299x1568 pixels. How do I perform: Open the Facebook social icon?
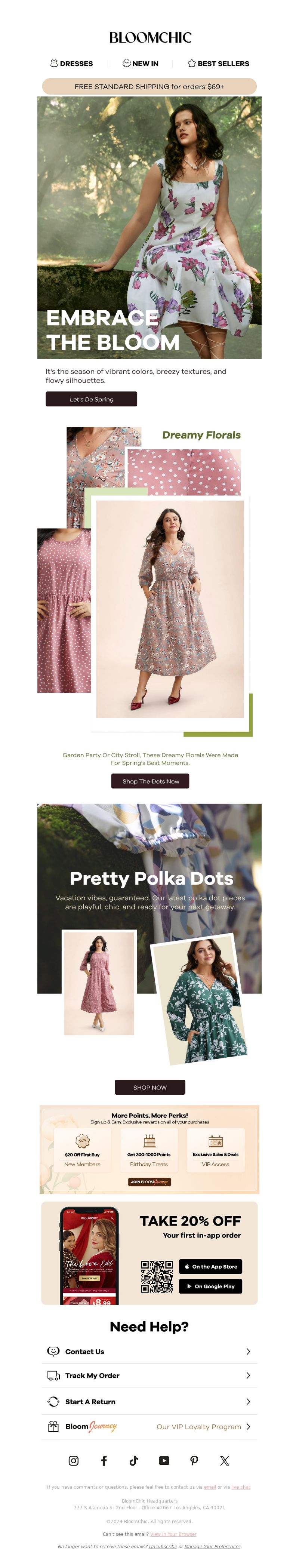[104, 1460]
